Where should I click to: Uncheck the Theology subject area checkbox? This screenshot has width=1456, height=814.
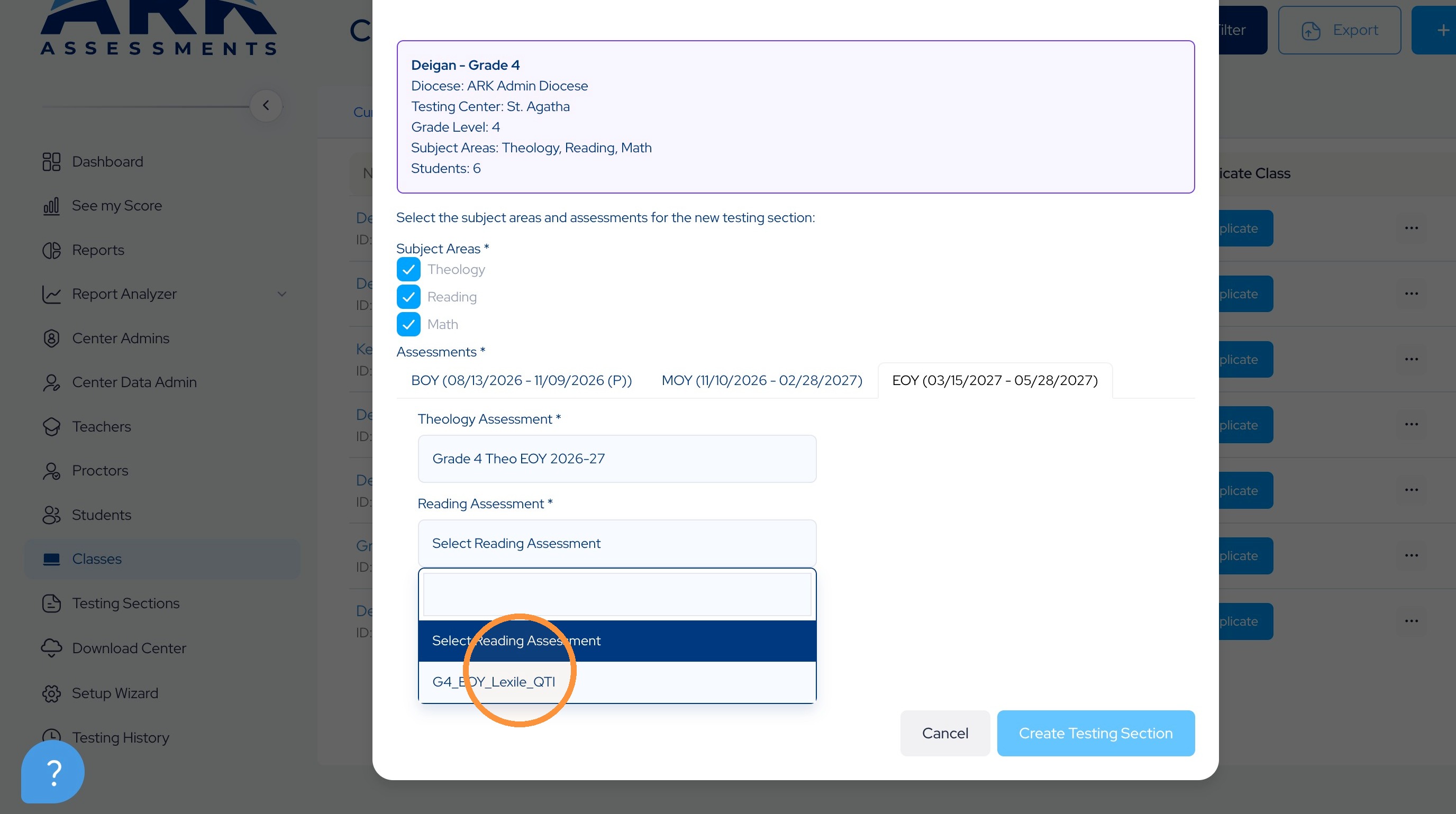[x=408, y=269]
